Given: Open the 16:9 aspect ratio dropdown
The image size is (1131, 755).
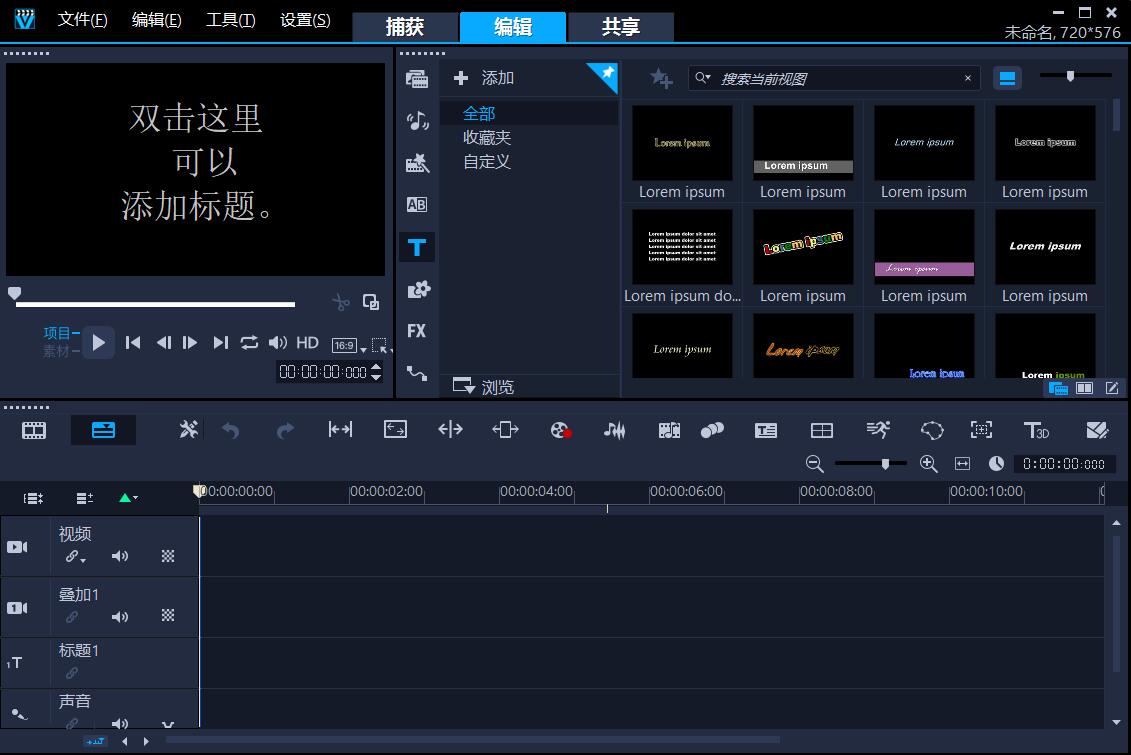Looking at the screenshot, I should click(346, 345).
